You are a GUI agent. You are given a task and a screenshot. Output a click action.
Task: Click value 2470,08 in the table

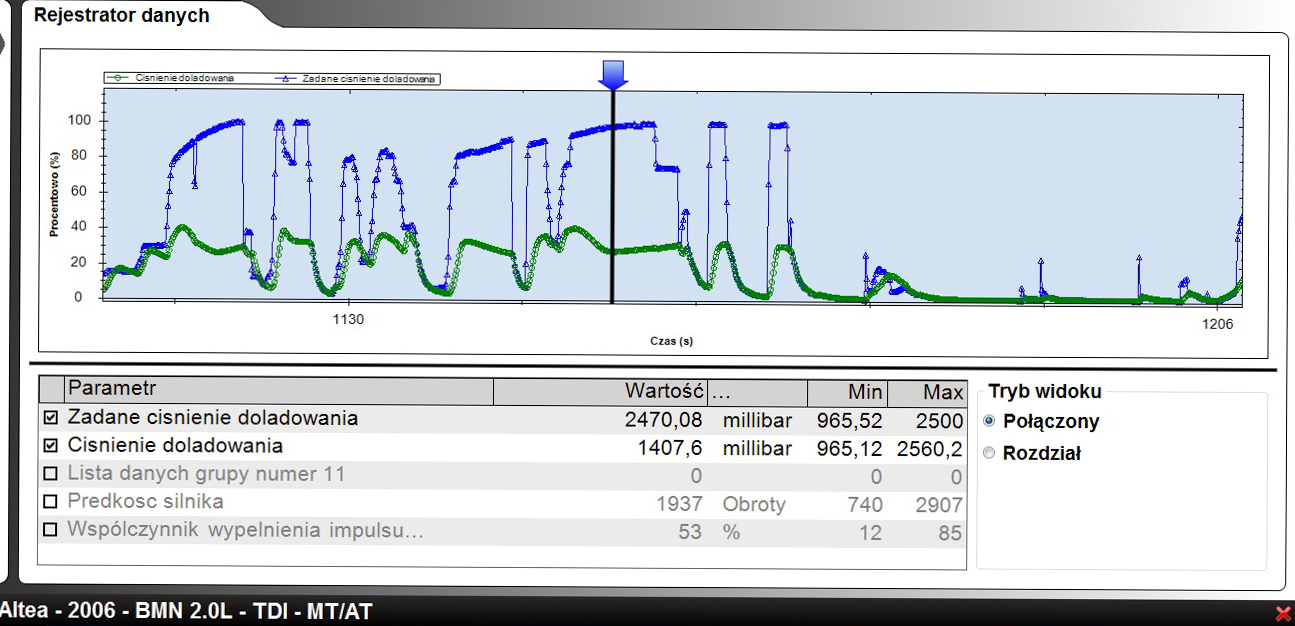tap(664, 419)
